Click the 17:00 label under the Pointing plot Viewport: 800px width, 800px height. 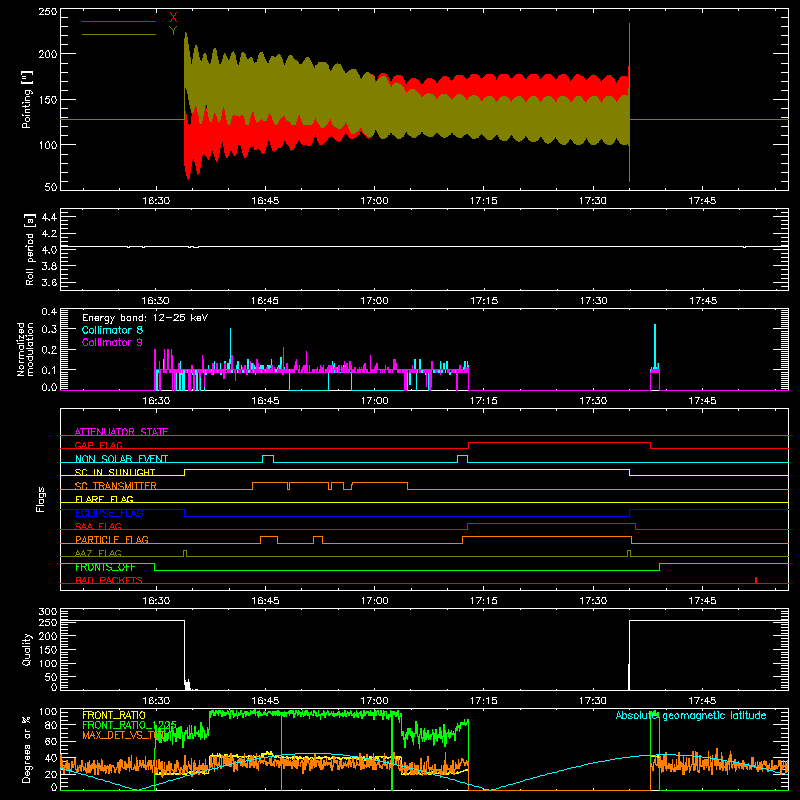[x=374, y=201]
